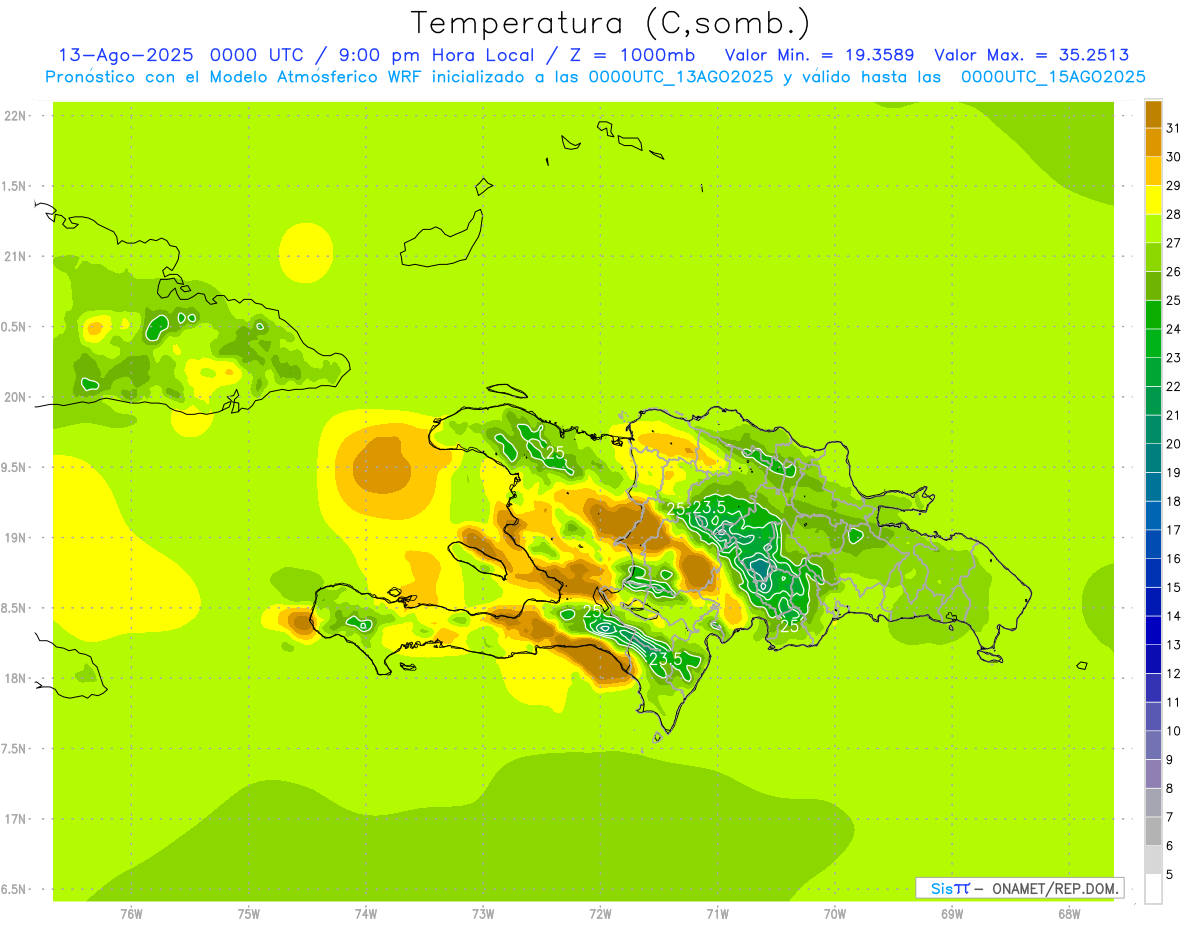Viewport: 1200px width, 927px height.
Task: Click the "74W" longitude label
Action: [366, 914]
